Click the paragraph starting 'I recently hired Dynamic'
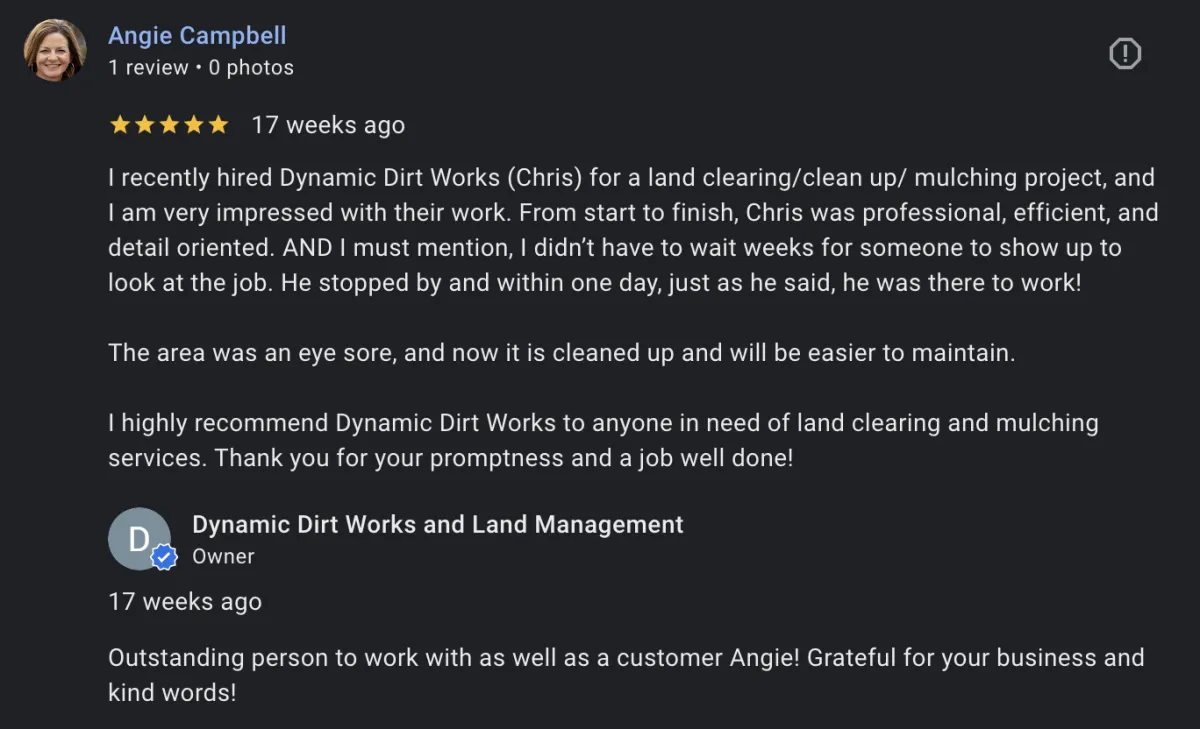 (633, 230)
